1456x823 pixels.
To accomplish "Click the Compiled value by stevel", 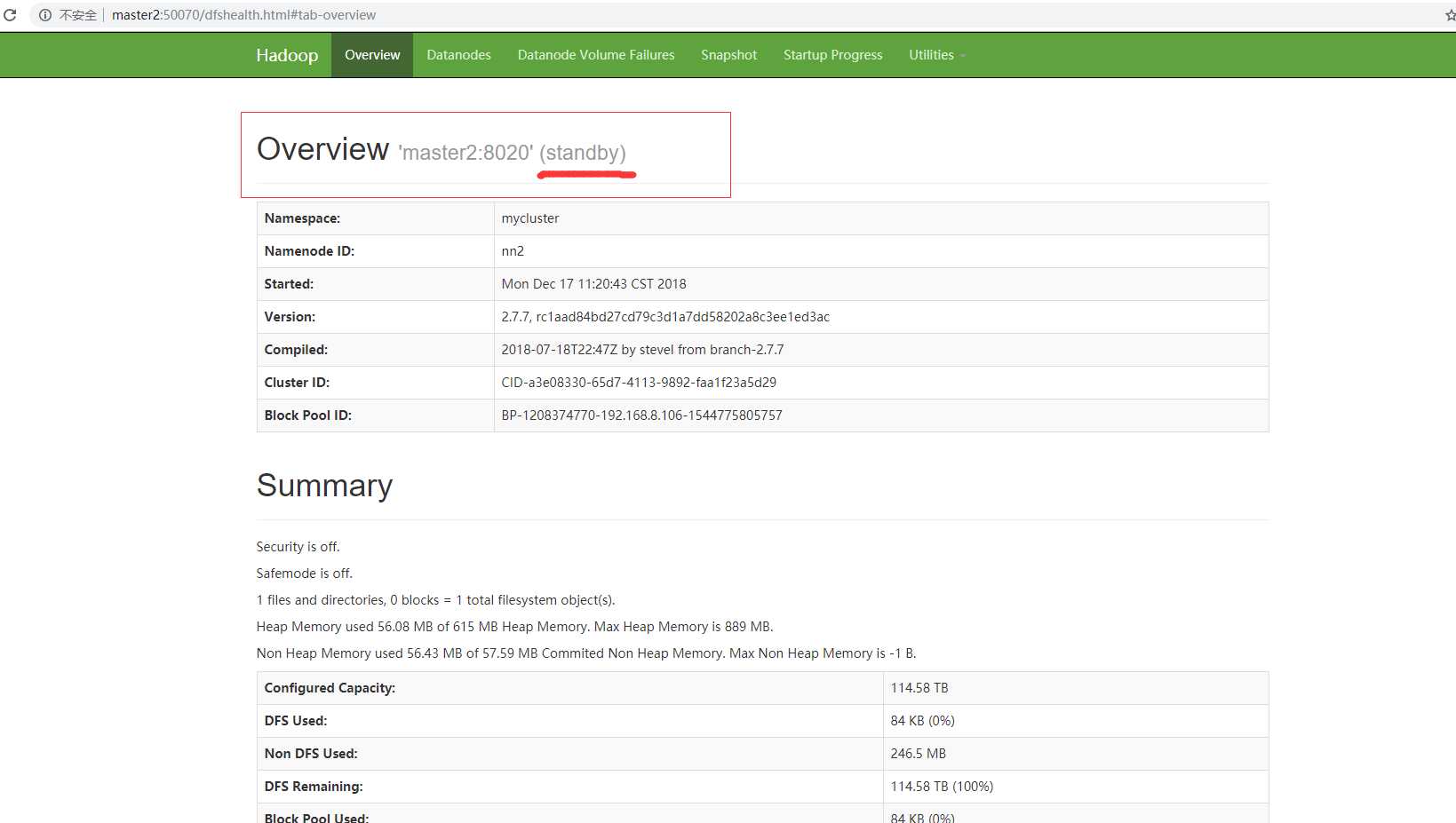I will pyautogui.click(x=642, y=350).
